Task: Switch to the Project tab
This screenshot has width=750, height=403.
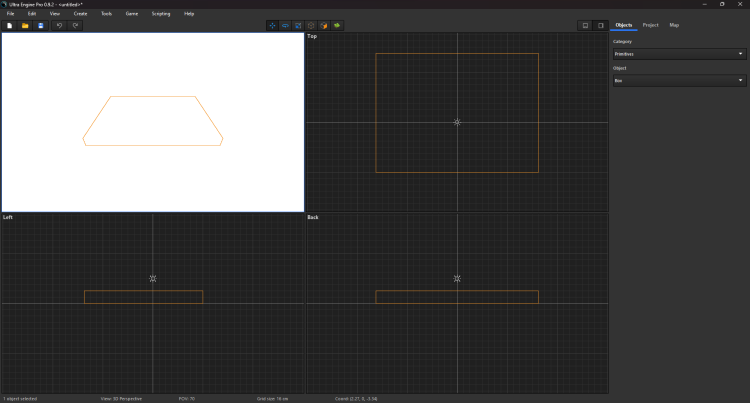Action: (650, 25)
